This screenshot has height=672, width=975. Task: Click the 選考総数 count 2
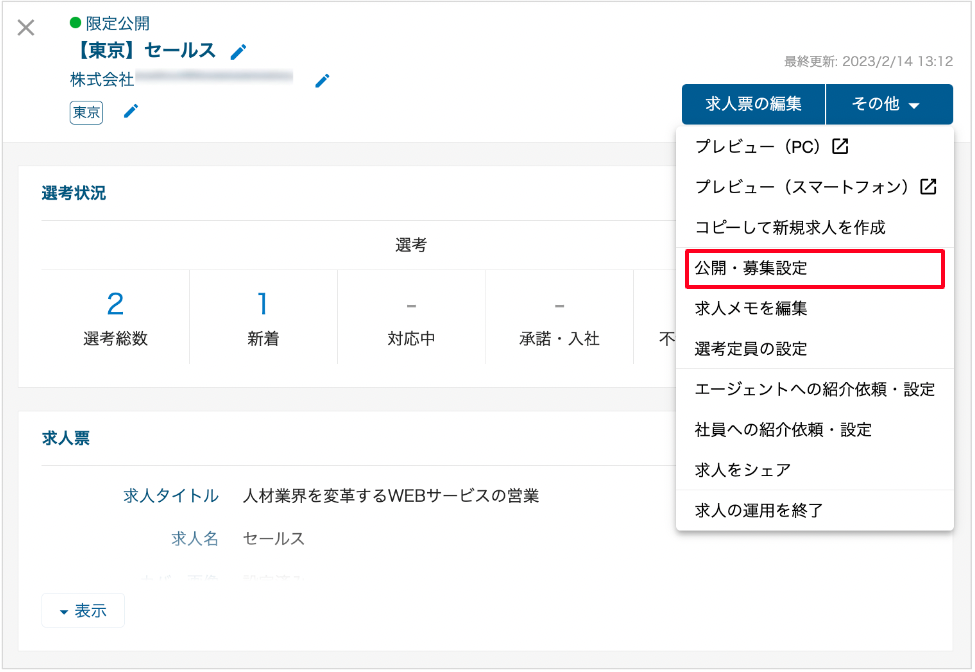[x=115, y=304]
